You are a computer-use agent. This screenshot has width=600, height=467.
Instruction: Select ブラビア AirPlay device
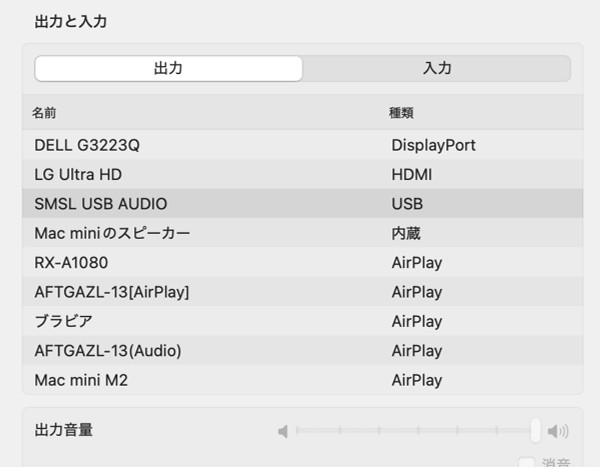click(303, 321)
